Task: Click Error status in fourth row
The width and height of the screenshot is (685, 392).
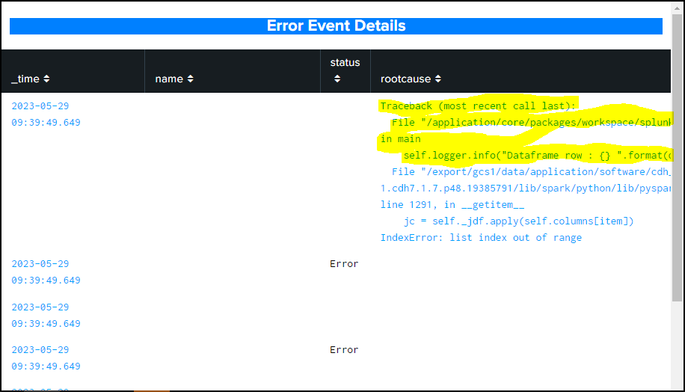Action: point(344,350)
